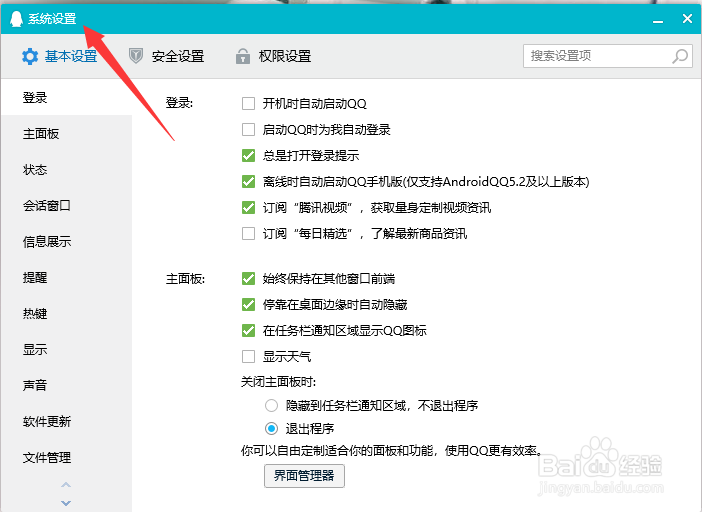702x512 pixels.
Task: Minimize the 系统设置 window
Action: pos(658,19)
